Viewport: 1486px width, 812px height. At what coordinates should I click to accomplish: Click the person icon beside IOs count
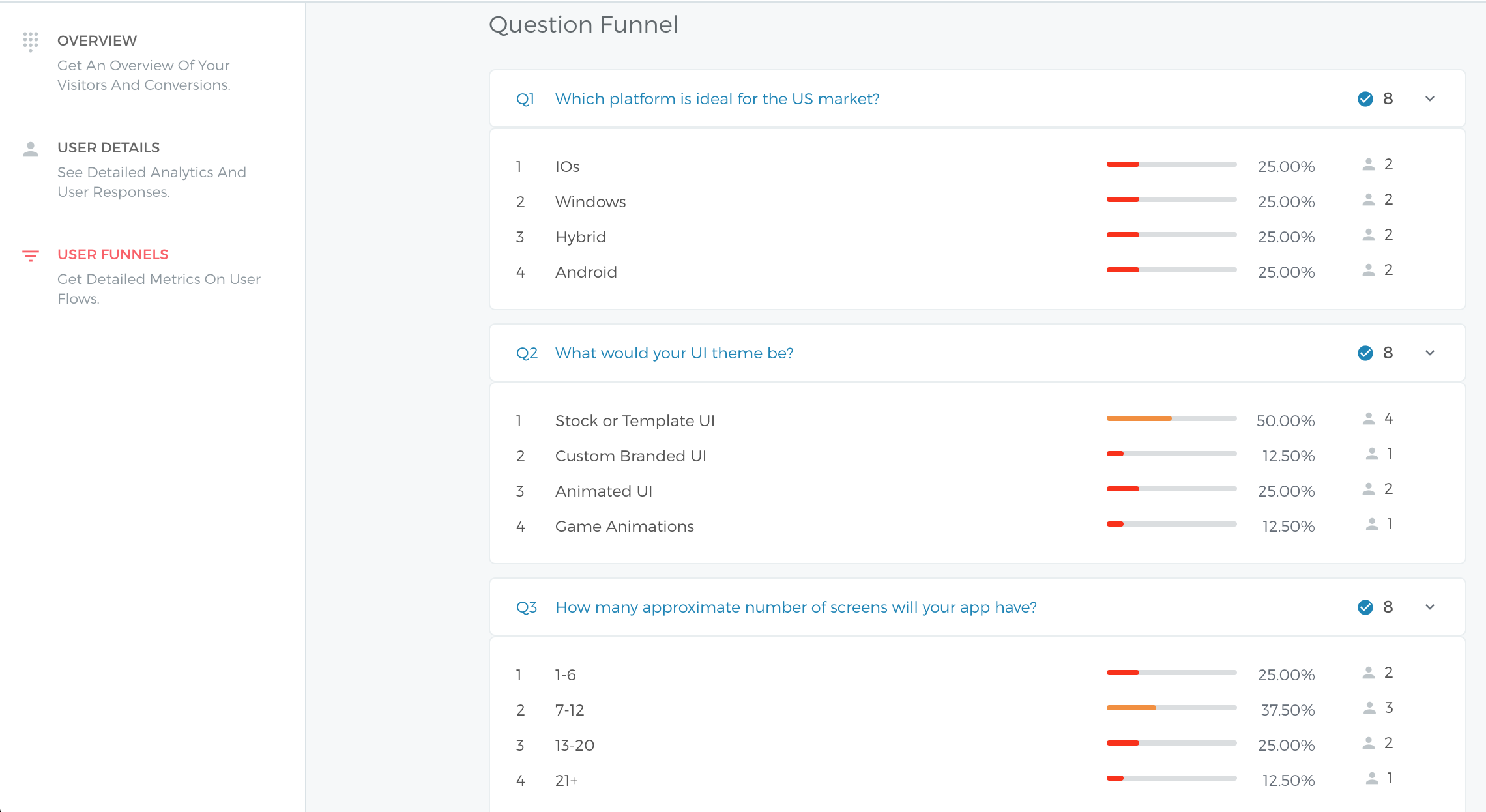pos(1369,165)
